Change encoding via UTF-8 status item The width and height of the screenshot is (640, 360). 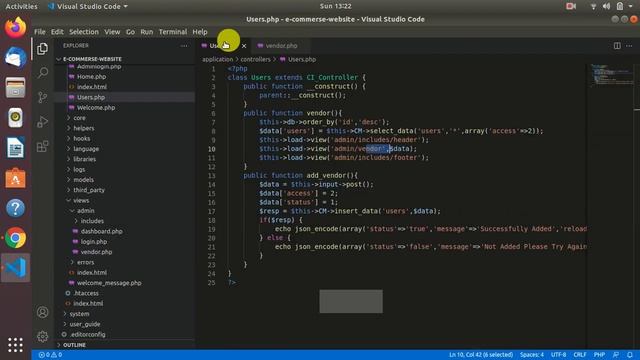point(558,355)
